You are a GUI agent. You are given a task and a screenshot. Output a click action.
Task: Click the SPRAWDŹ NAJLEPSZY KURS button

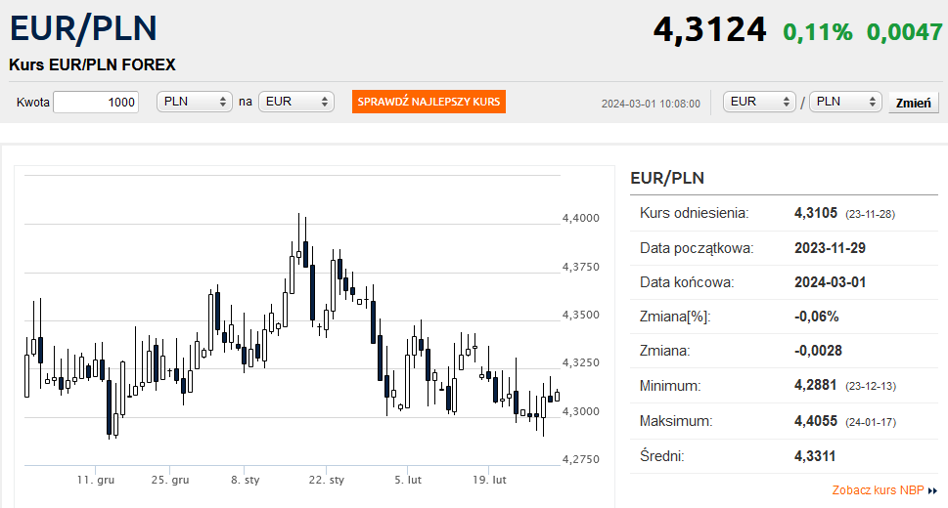coord(429,102)
